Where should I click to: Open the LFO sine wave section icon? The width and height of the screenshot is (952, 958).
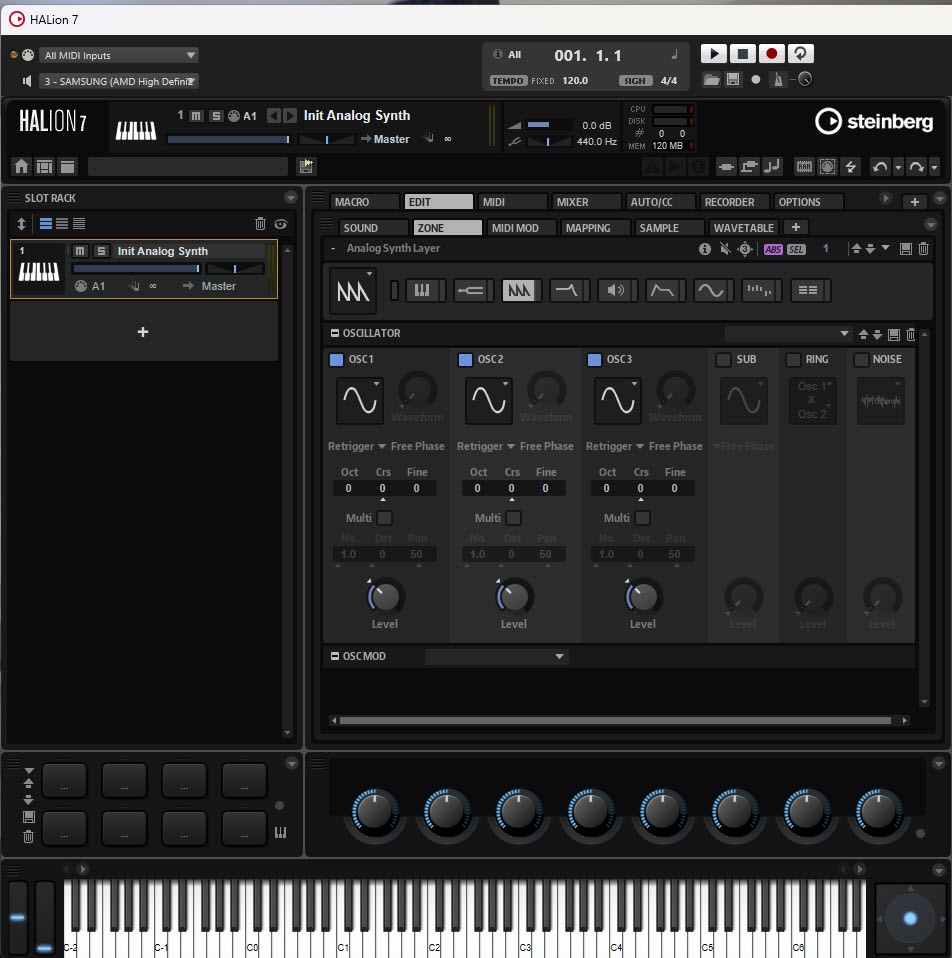710,290
